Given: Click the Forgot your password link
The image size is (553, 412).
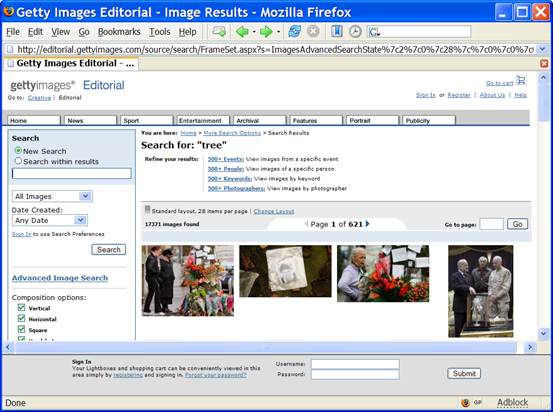Looking at the screenshot, I should [215, 375].
